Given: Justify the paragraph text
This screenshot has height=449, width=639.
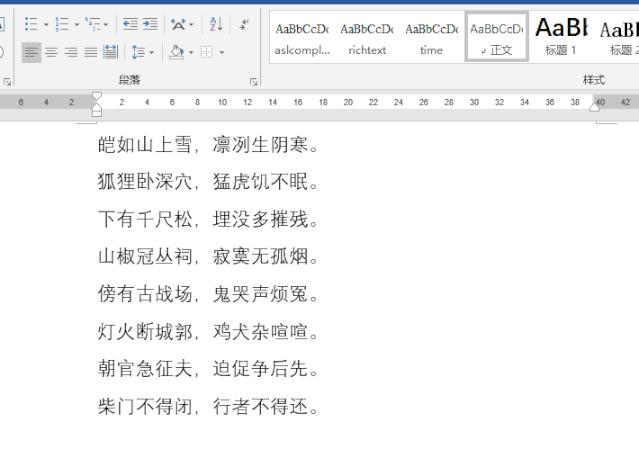Looking at the screenshot, I should (90, 52).
